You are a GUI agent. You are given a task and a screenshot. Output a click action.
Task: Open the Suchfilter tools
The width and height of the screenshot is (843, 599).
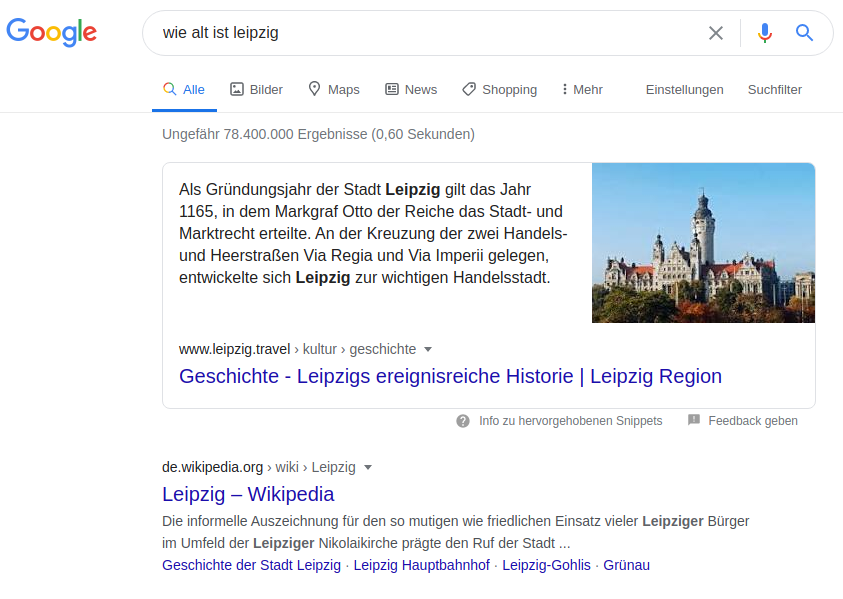click(x=775, y=90)
